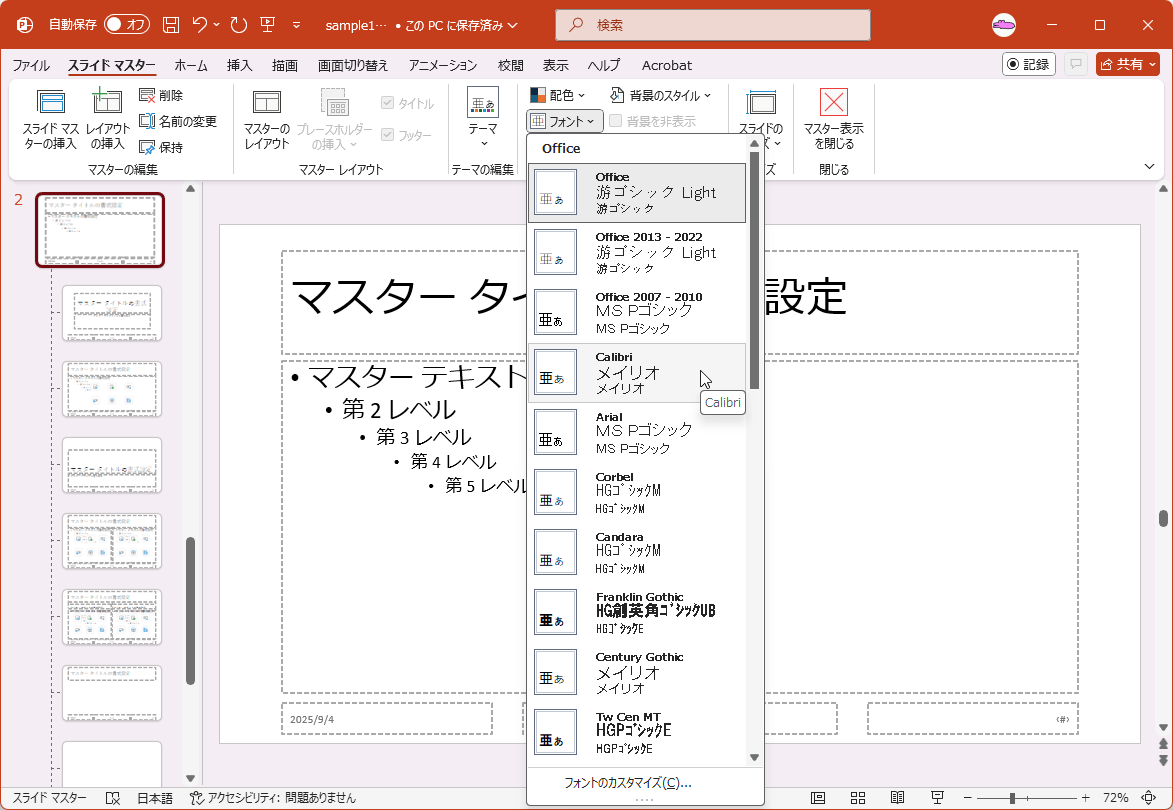Screen dimensions: 1173x810
Task: Click the Delete (削除) icon in ribbon
Action: tap(148, 96)
